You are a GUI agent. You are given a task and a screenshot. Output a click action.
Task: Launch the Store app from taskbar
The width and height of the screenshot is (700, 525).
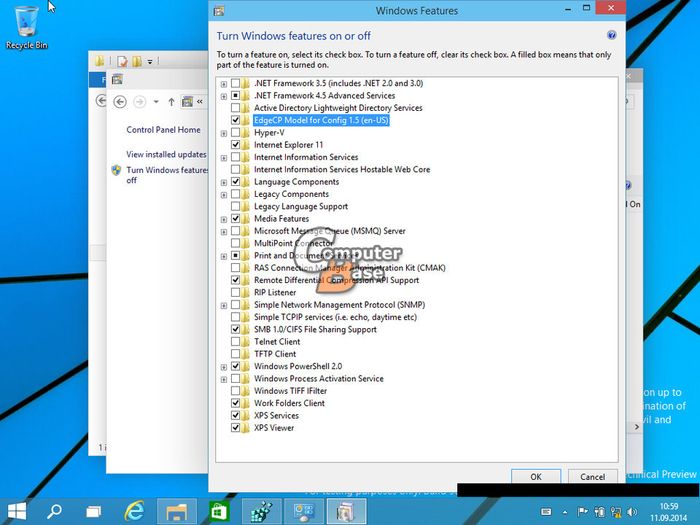pos(219,510)
